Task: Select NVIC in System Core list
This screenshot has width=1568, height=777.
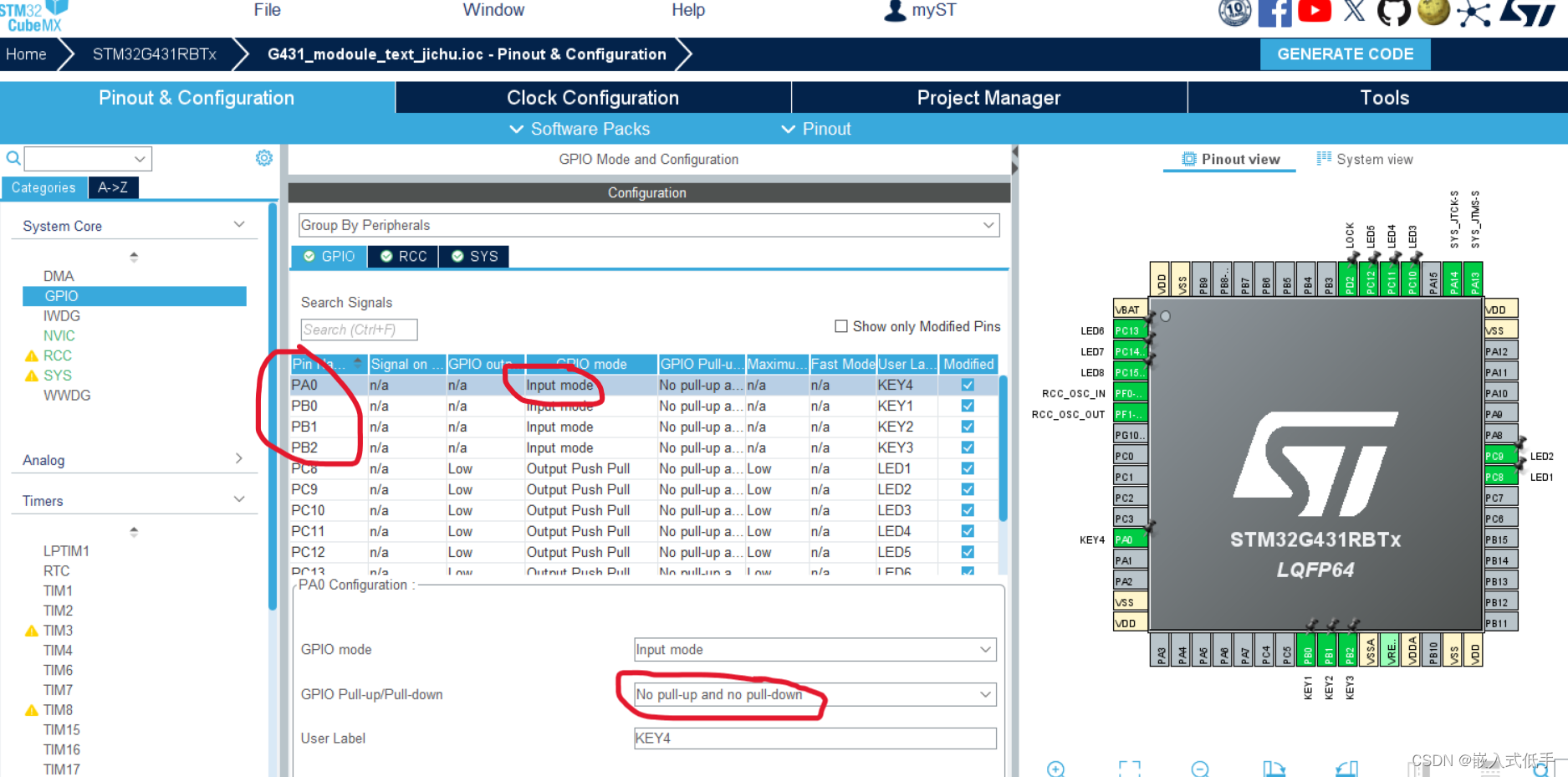Action: point(59,335)
